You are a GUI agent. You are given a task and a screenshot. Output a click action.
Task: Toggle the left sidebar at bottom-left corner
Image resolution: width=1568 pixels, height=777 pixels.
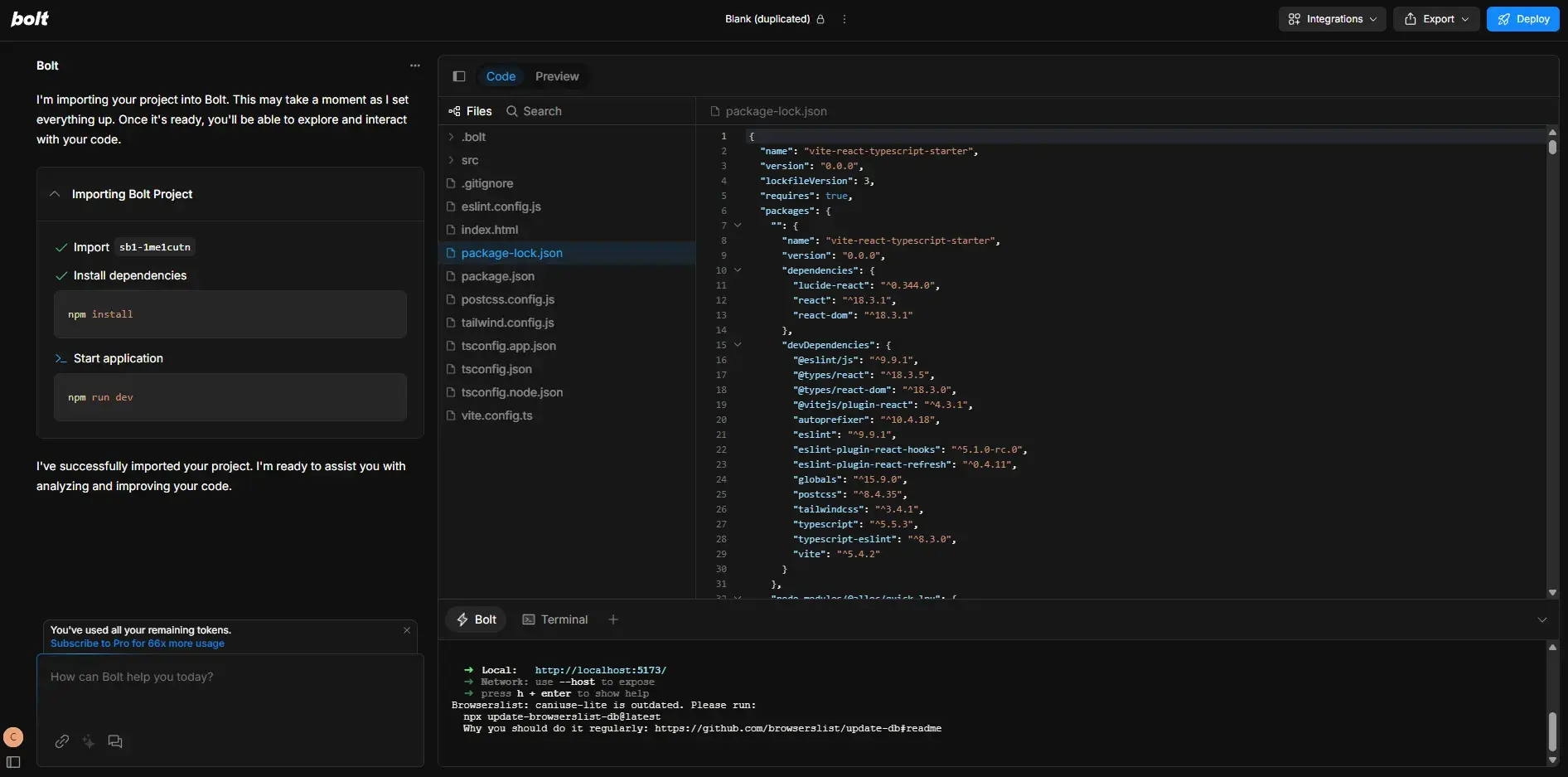[13, 762]
